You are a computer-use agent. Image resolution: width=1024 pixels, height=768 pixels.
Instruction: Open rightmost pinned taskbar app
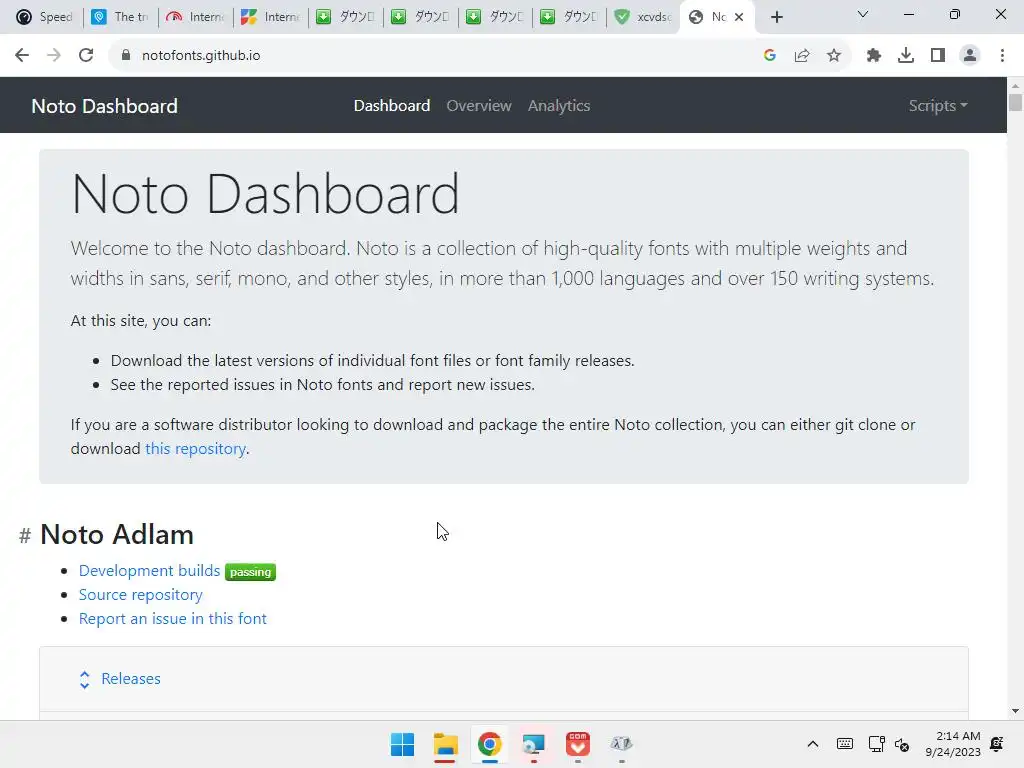[621, 744]
